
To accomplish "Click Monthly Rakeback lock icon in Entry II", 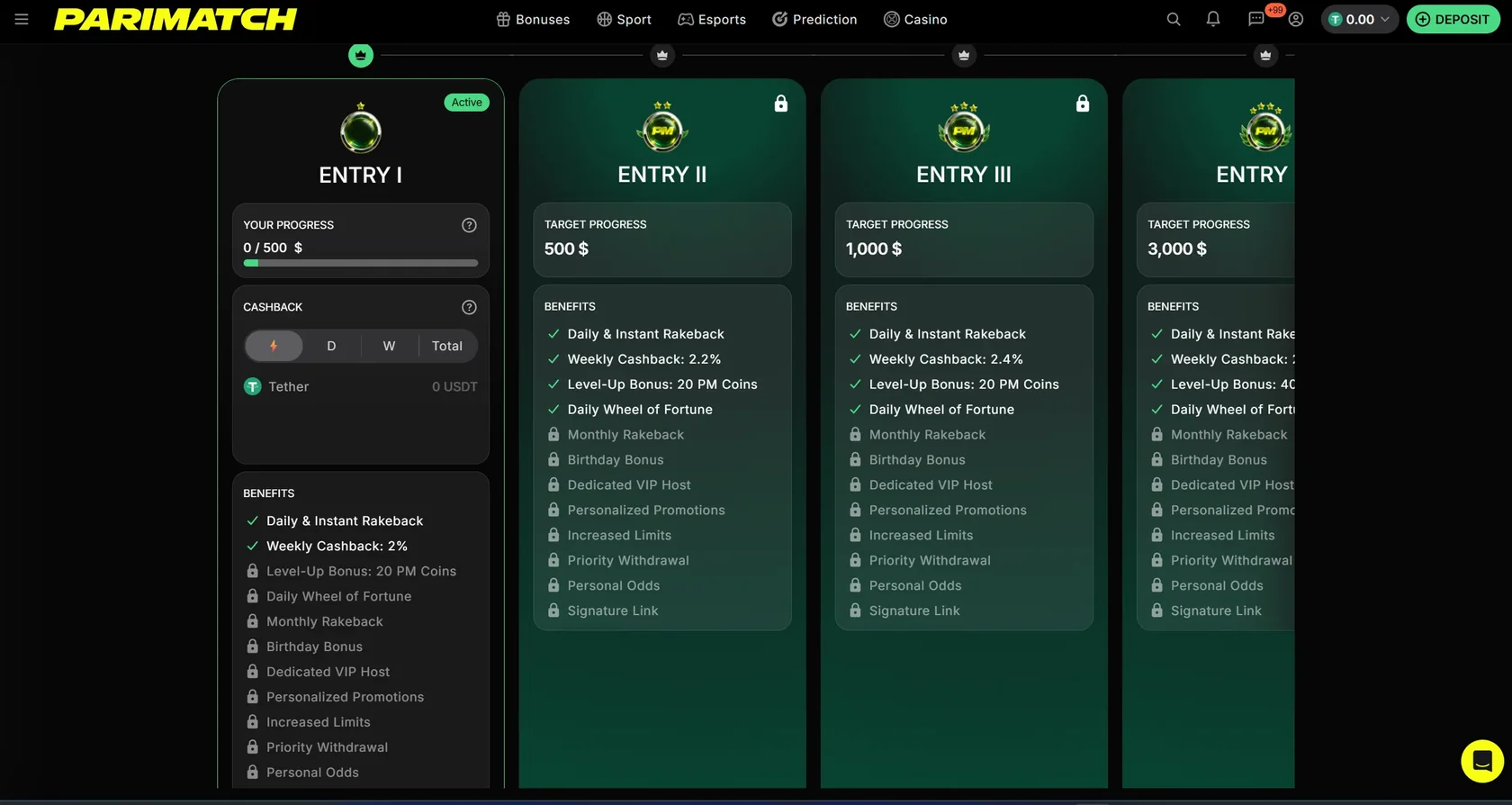I will (553, 434).
